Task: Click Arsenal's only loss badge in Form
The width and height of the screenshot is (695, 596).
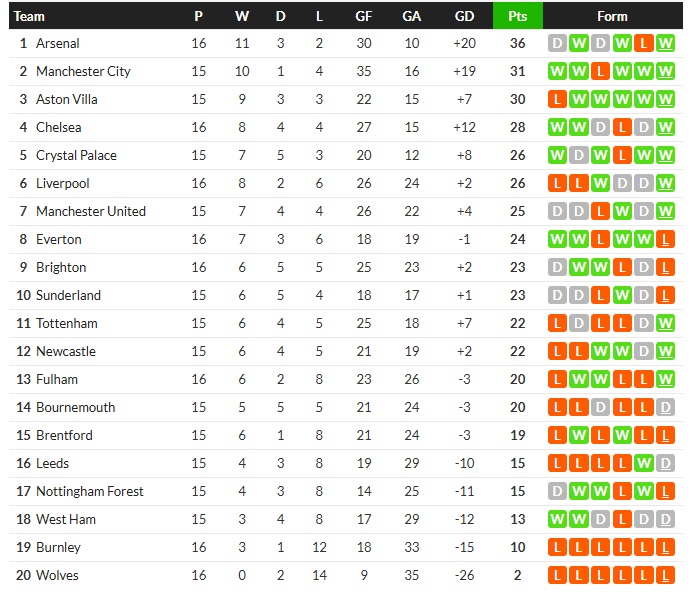Action: pos(645,44)
